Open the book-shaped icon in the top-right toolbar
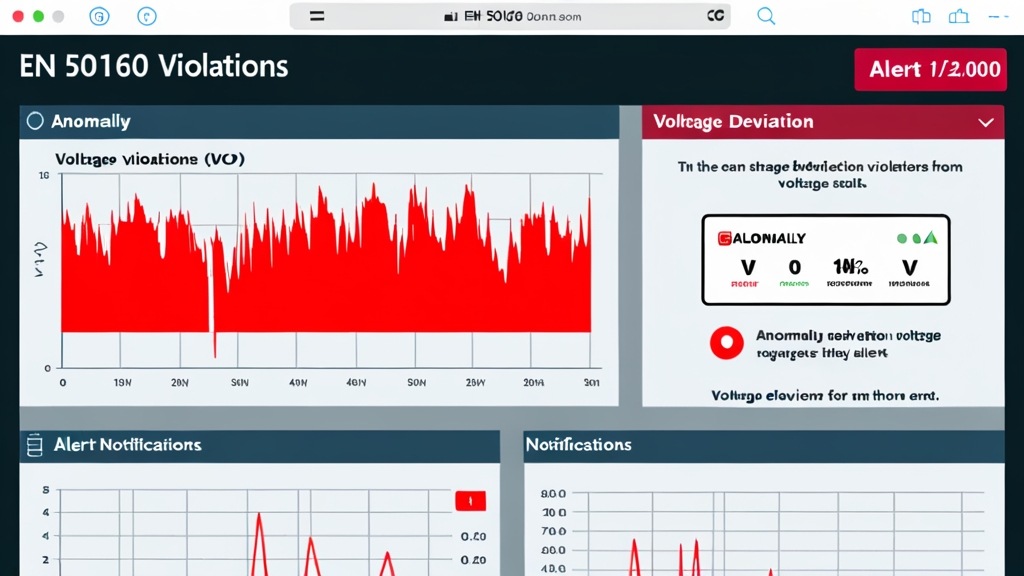 (921, 16)
